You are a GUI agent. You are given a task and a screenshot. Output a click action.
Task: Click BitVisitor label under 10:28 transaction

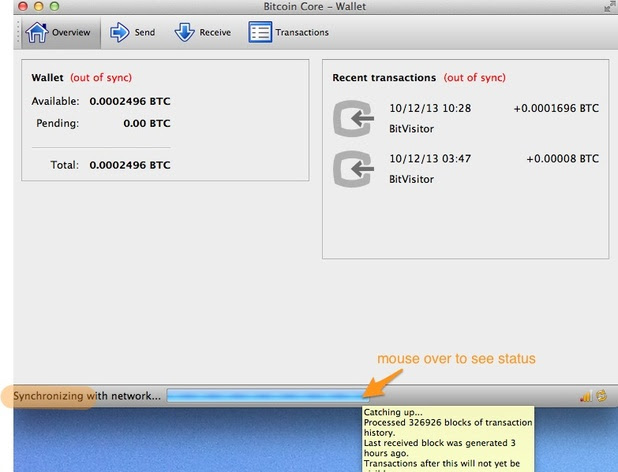pos(411,129)
